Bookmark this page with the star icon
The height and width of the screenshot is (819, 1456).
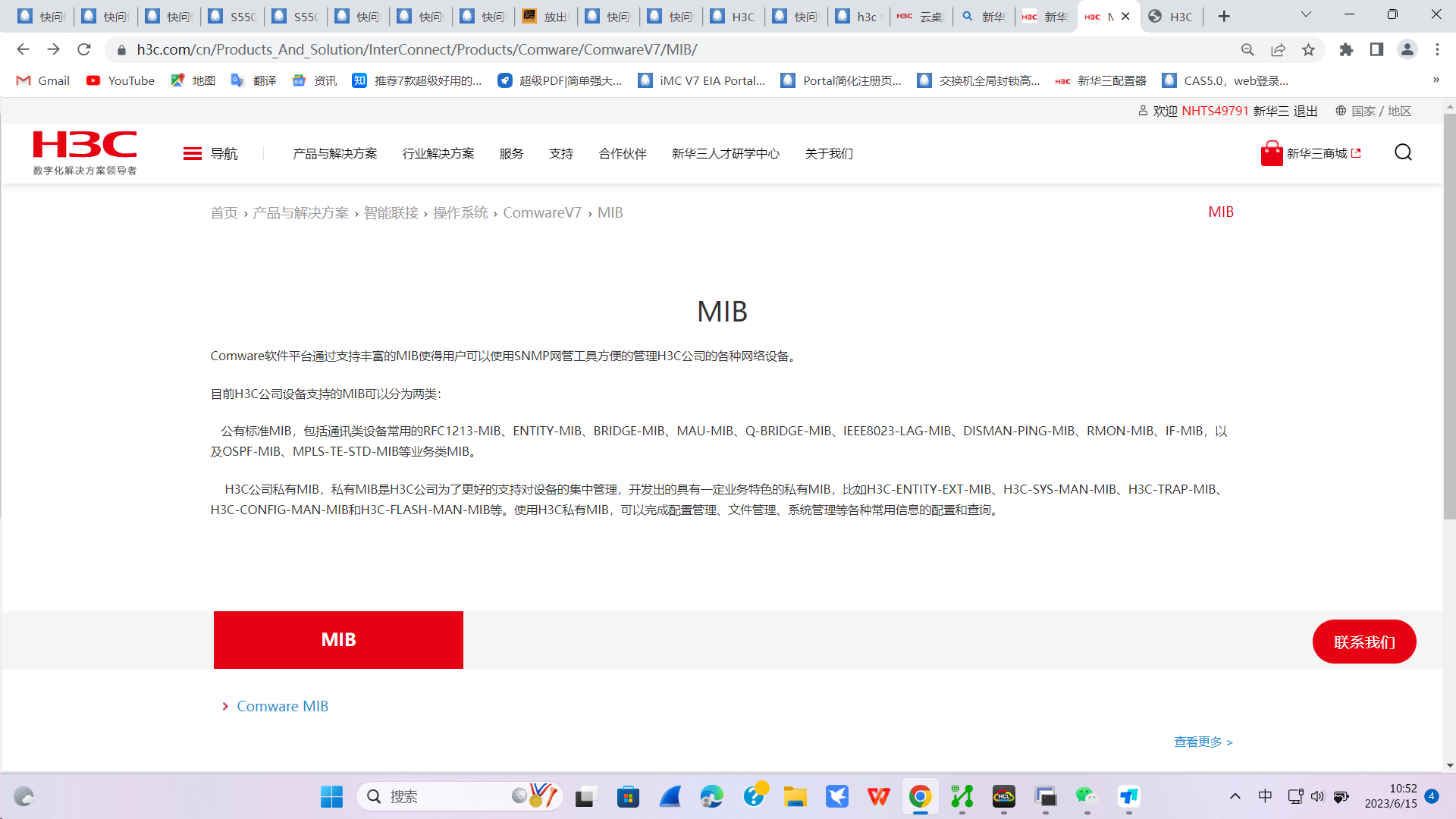coord(1308,50)
